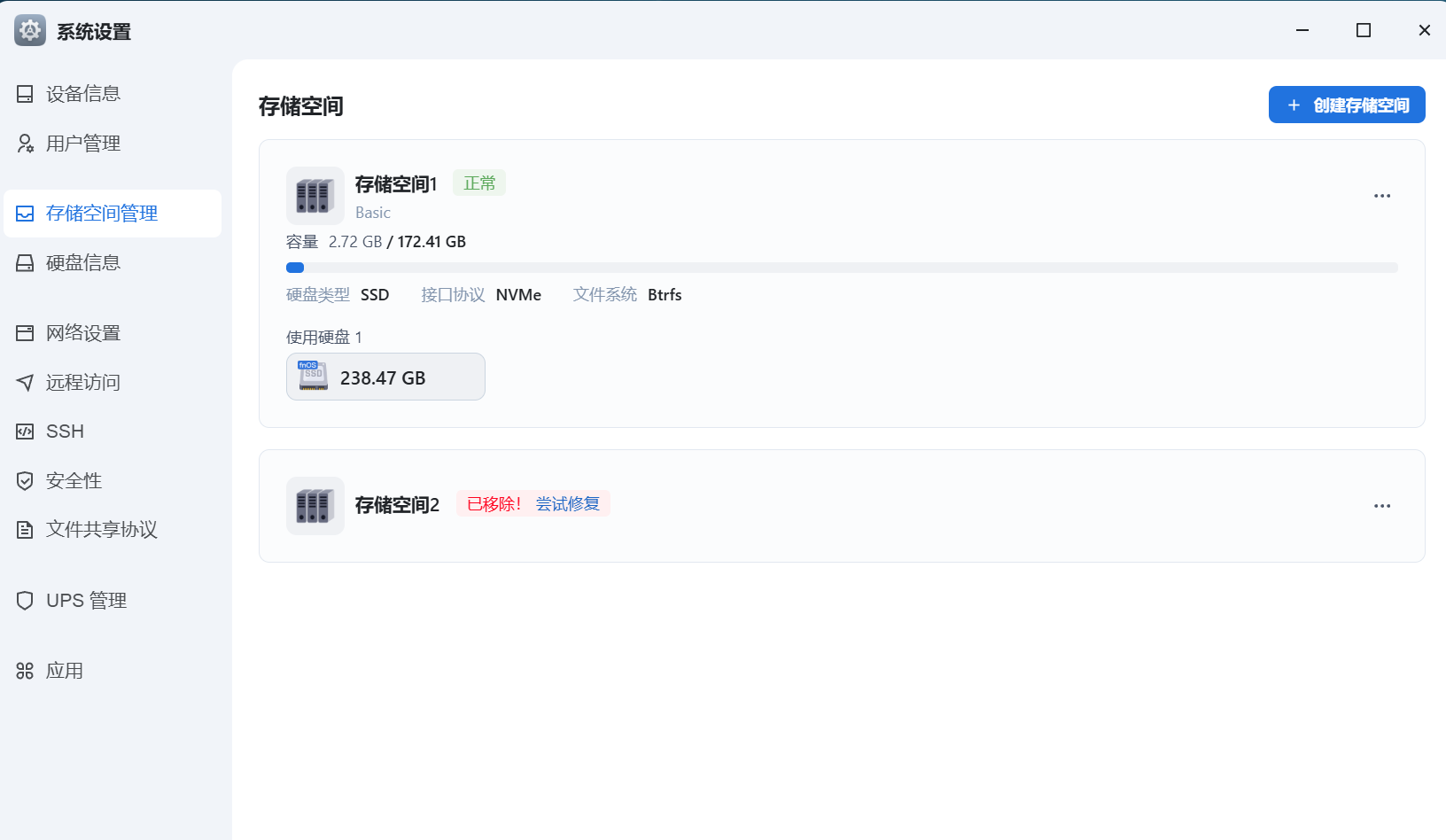Select 存储空间管理 in sidebar

[113, 214]
